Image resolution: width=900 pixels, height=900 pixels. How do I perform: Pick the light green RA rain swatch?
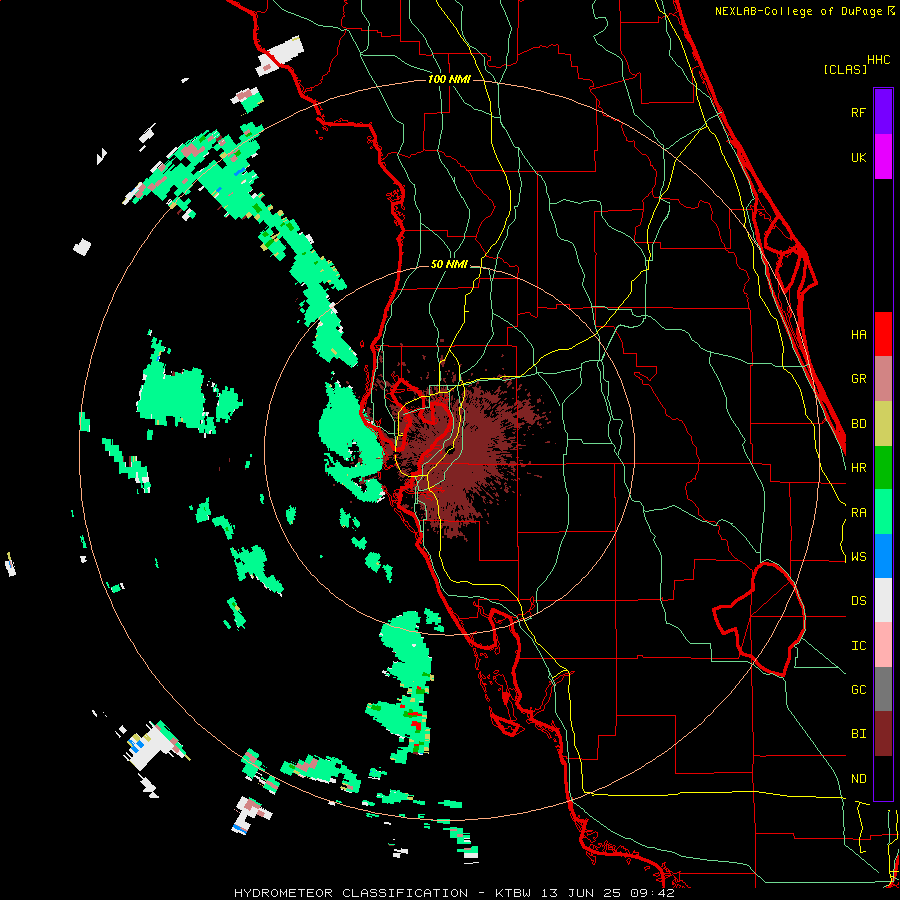point(883,512)
